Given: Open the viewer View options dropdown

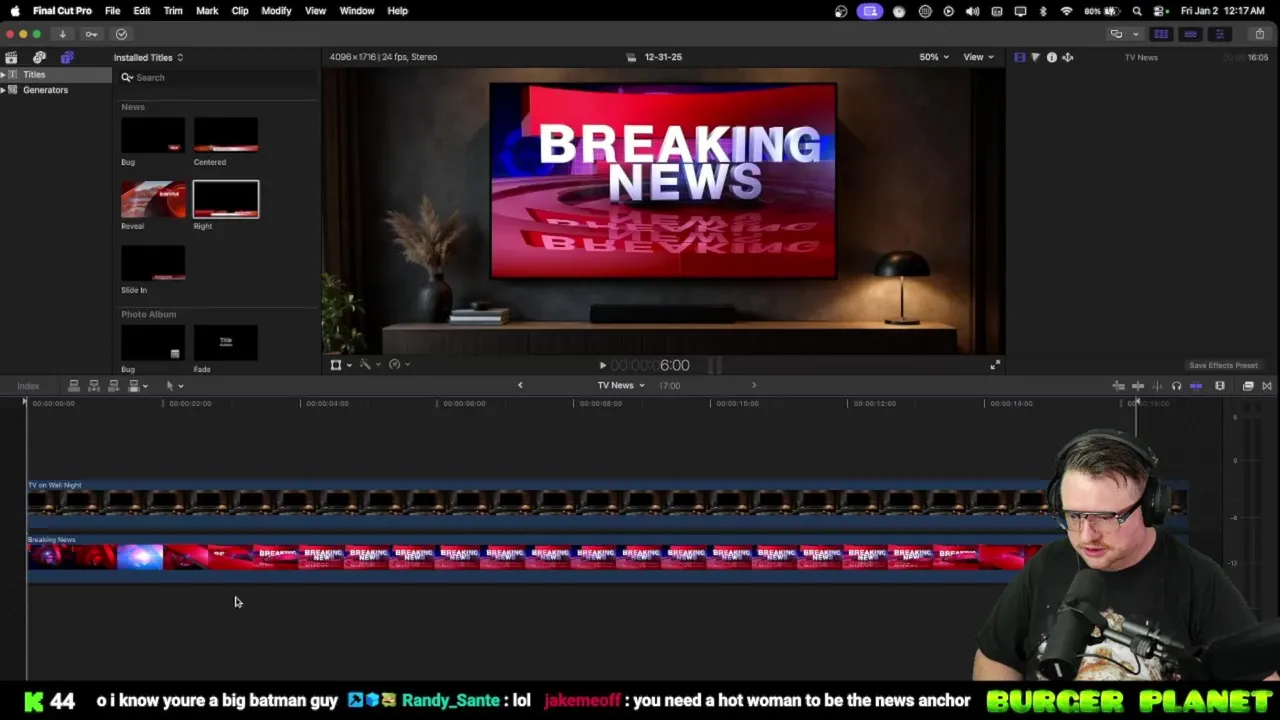Looking at the screenshot, I should (978, 57).
